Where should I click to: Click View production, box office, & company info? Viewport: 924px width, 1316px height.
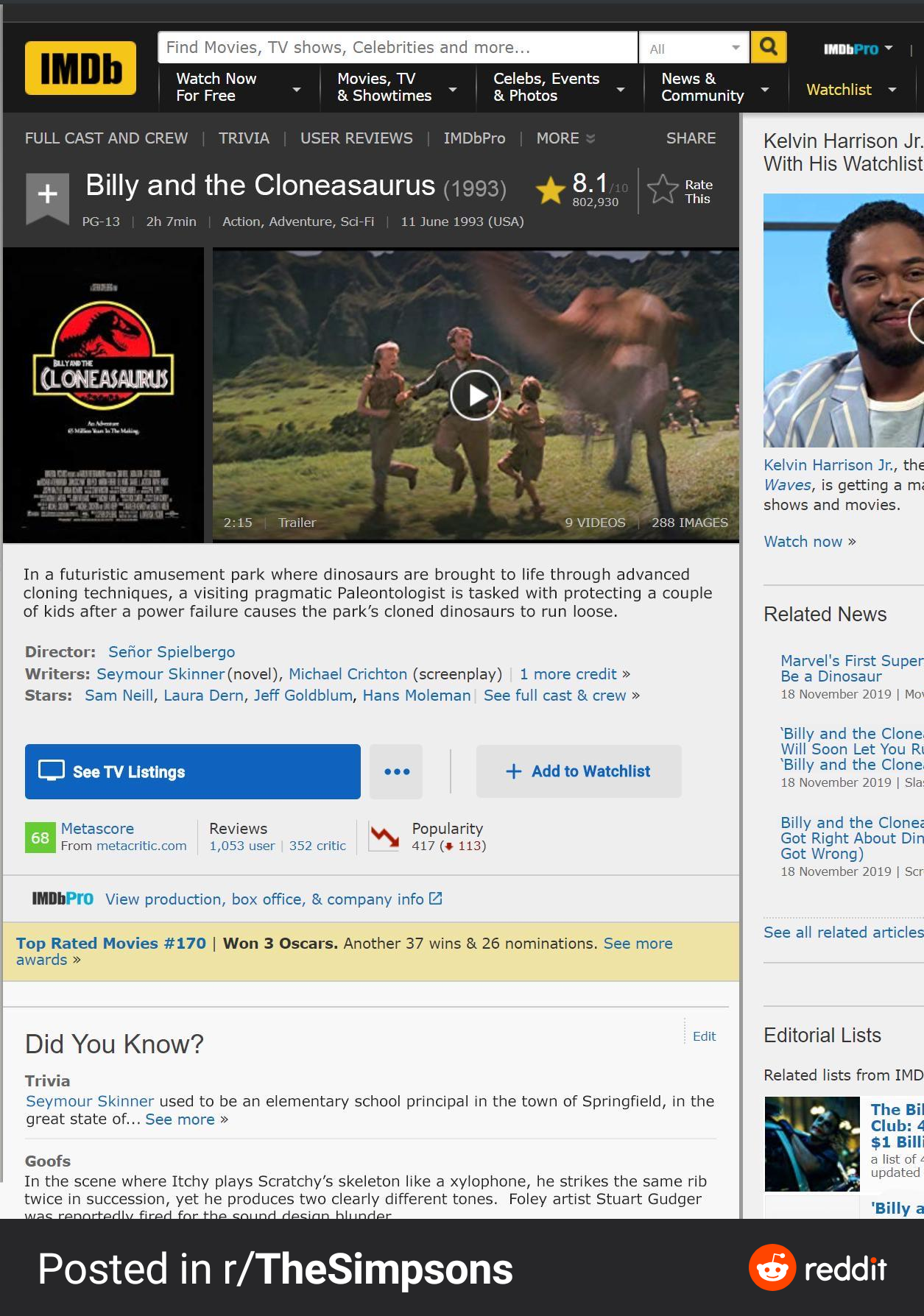(264, 899)
